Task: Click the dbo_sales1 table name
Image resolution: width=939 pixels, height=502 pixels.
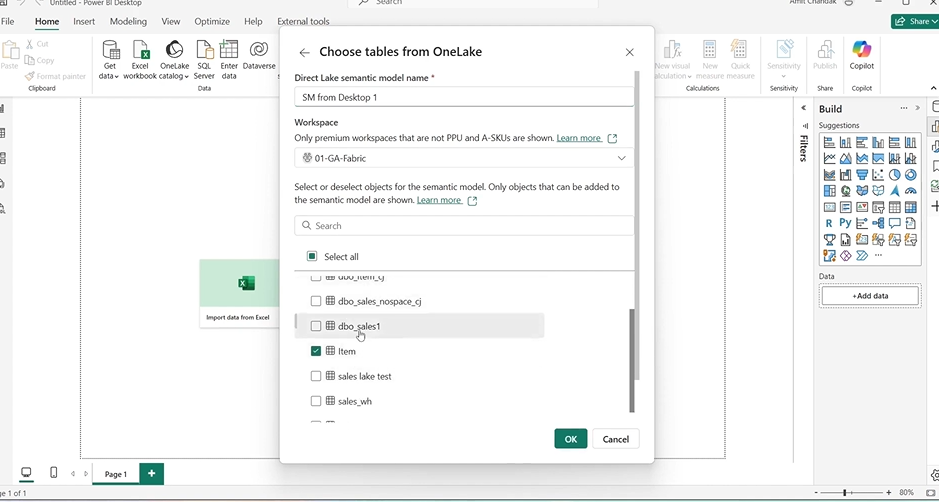Action: point(359,326)
